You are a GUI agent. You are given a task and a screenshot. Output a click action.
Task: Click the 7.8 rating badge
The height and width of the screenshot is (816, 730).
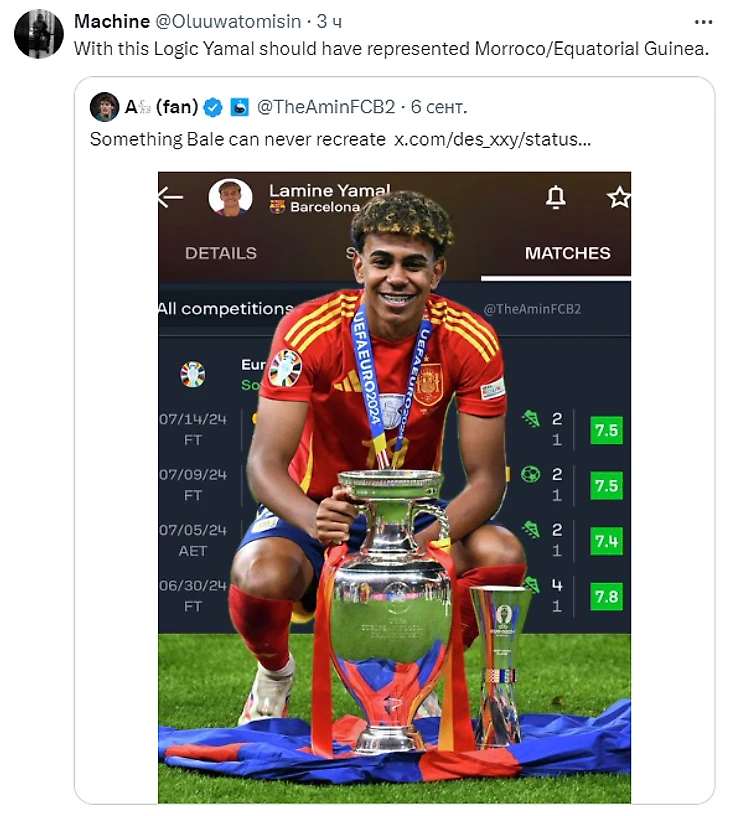coord(607,597)
